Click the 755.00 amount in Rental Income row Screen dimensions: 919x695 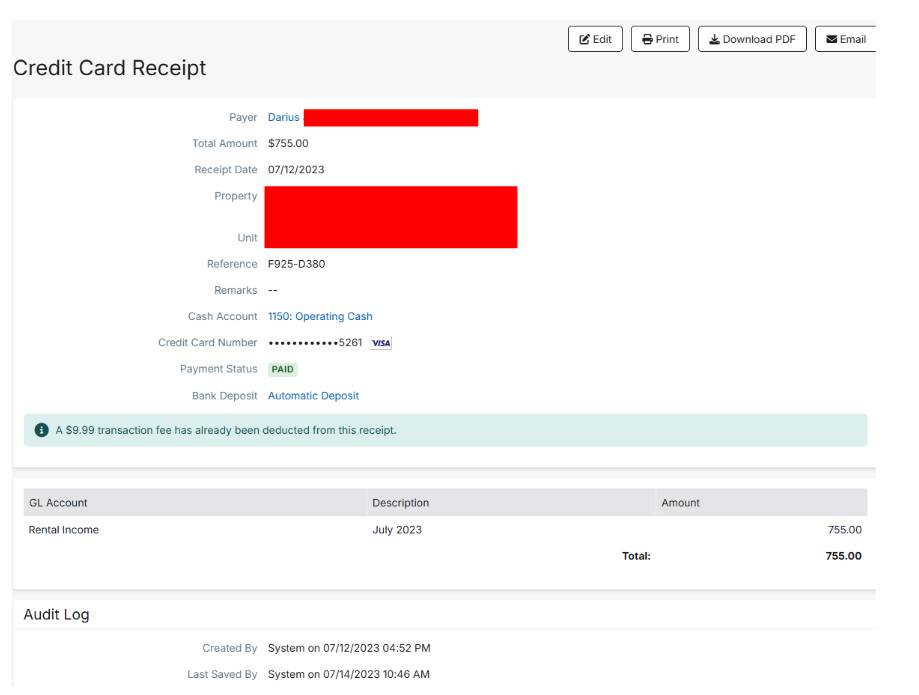845,530
